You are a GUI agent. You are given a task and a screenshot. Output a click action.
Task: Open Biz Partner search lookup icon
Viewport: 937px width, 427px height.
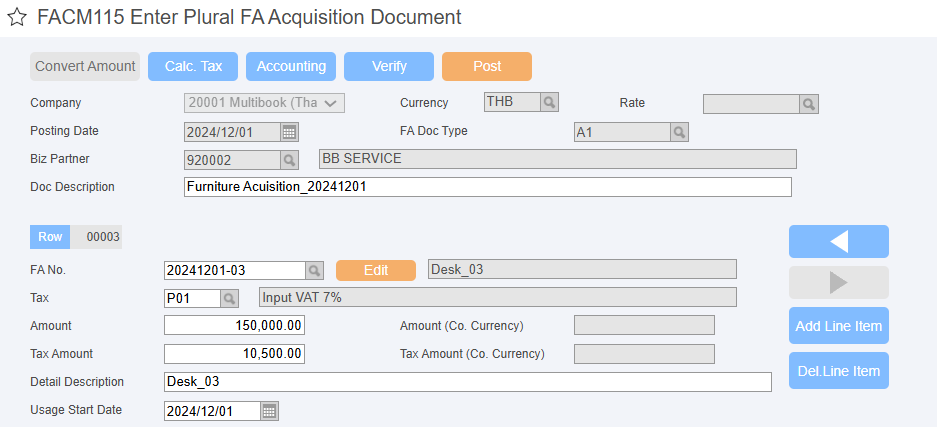[289, 159]
